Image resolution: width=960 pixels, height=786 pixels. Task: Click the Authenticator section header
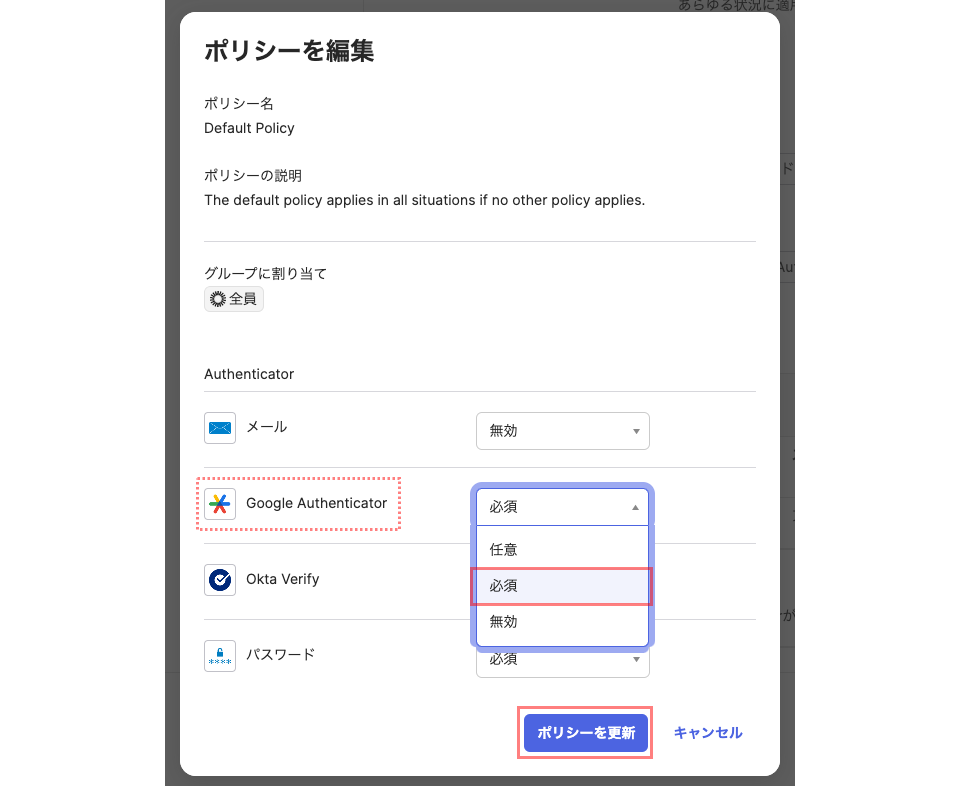[248, 374]
